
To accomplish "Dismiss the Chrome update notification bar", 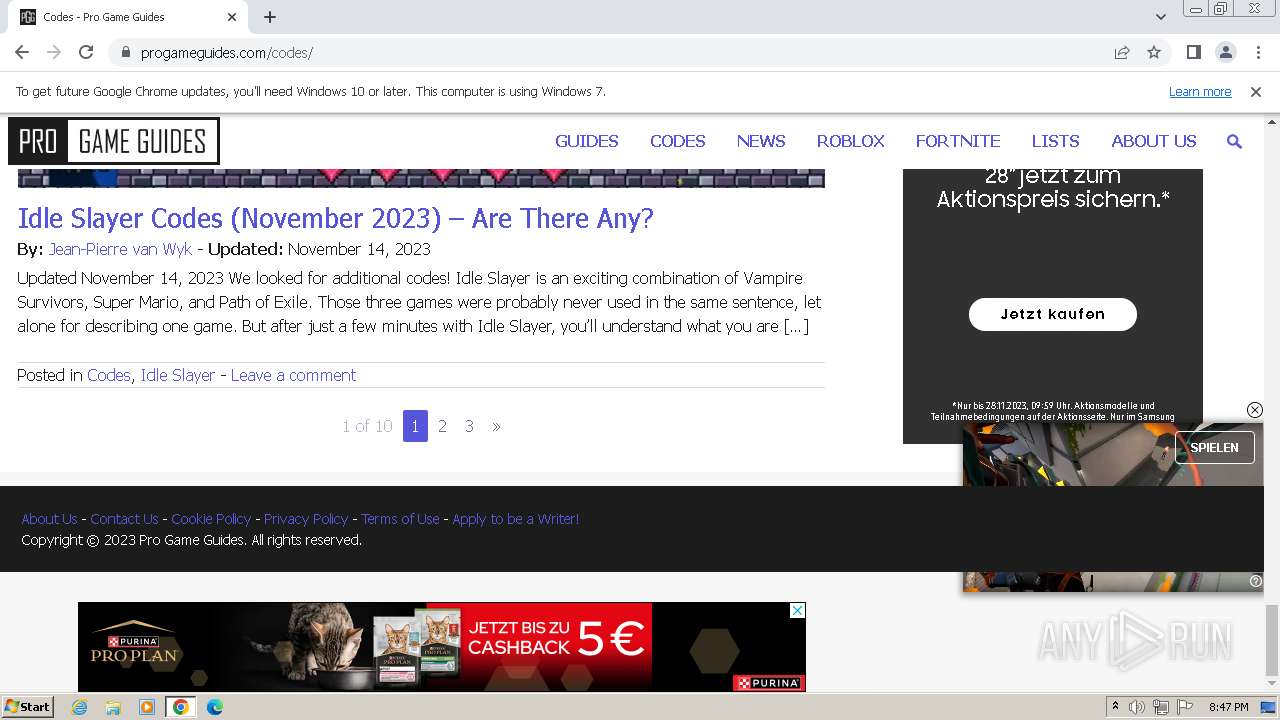I will coord(1256,91).
